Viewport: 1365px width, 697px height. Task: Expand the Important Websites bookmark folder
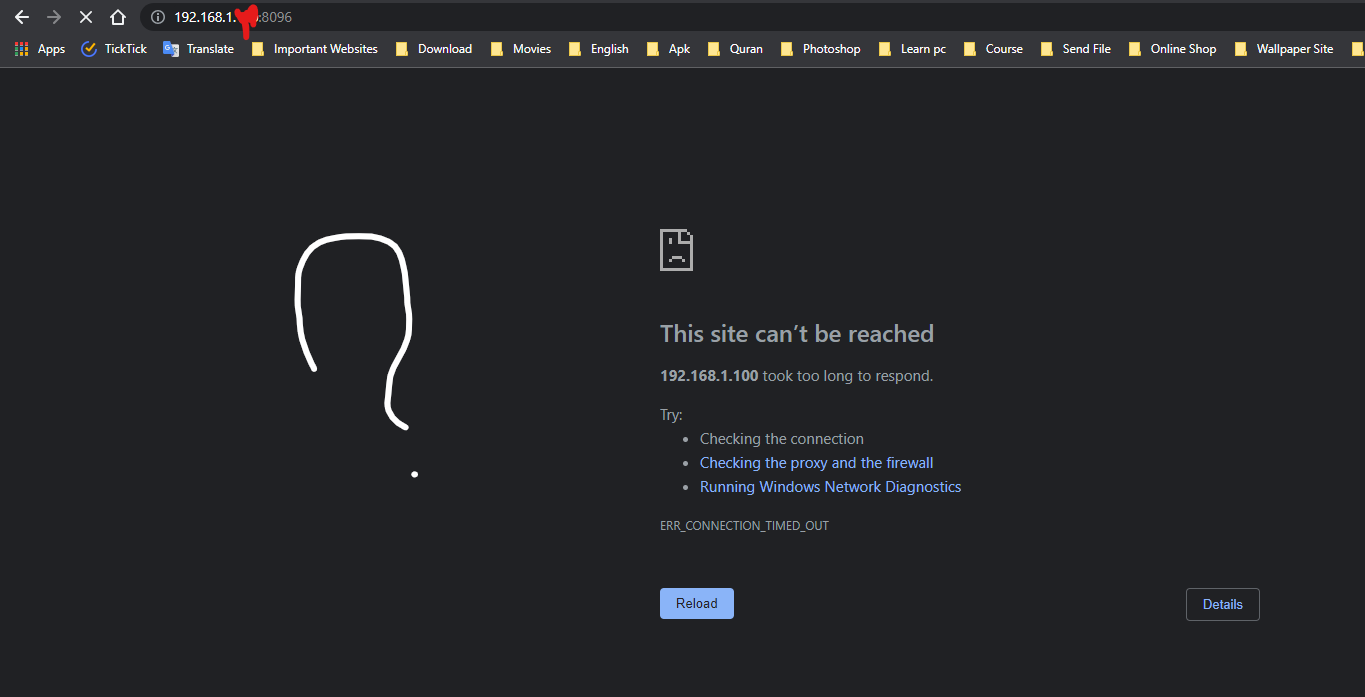(315, 49)
